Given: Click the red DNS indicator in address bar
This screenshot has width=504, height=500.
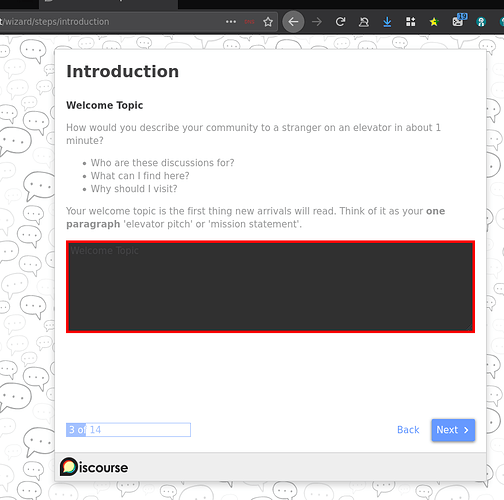Looking at the screenshot, I should click(249, 22).
